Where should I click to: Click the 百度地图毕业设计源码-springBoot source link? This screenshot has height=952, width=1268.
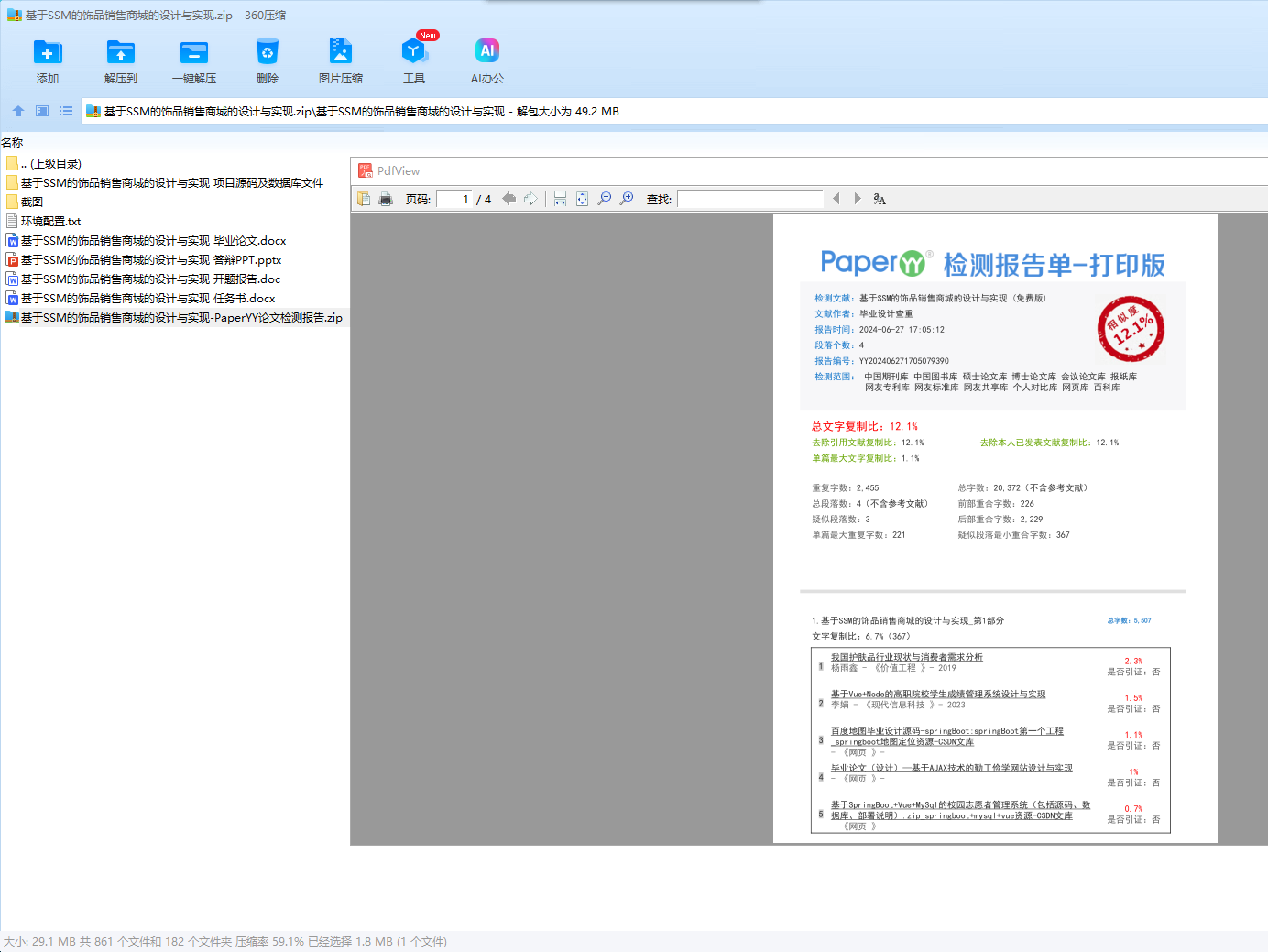[x=947, y=736]
